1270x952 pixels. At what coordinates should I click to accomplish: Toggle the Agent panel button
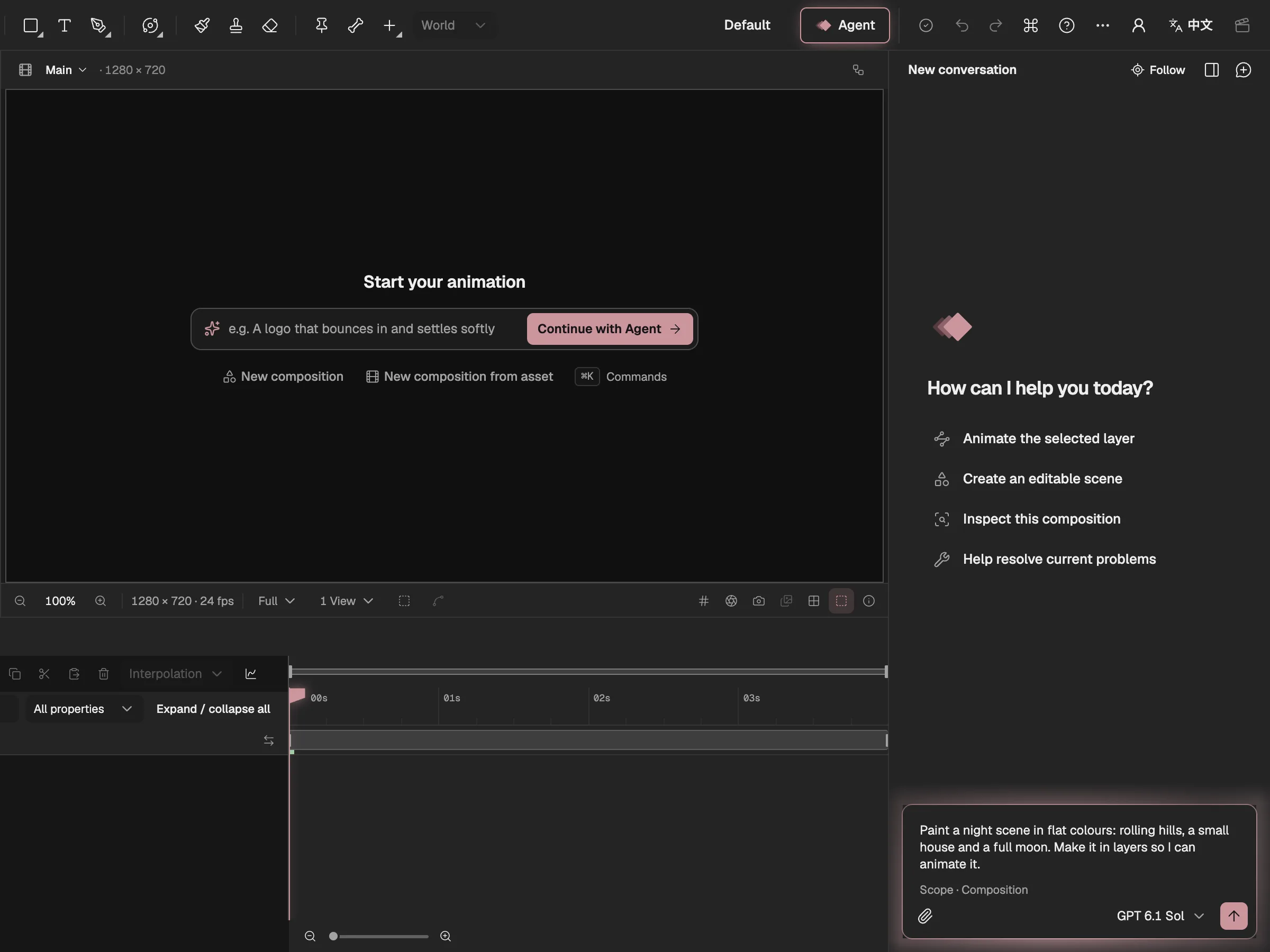coord(845,25)
